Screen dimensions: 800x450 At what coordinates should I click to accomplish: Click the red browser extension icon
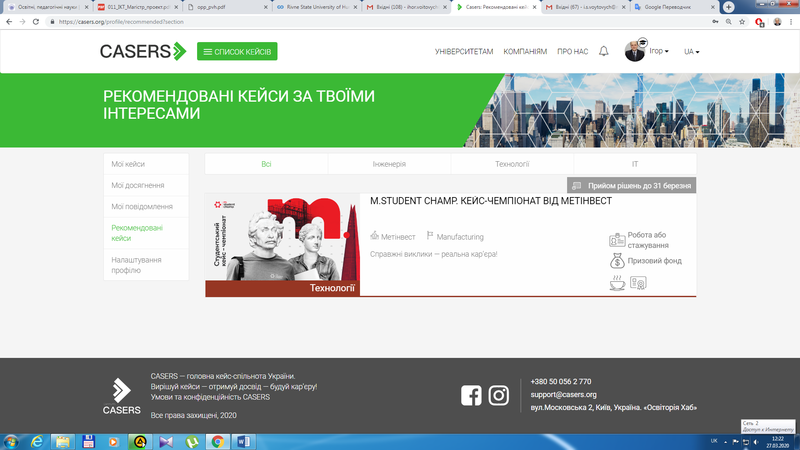point(760,22)
